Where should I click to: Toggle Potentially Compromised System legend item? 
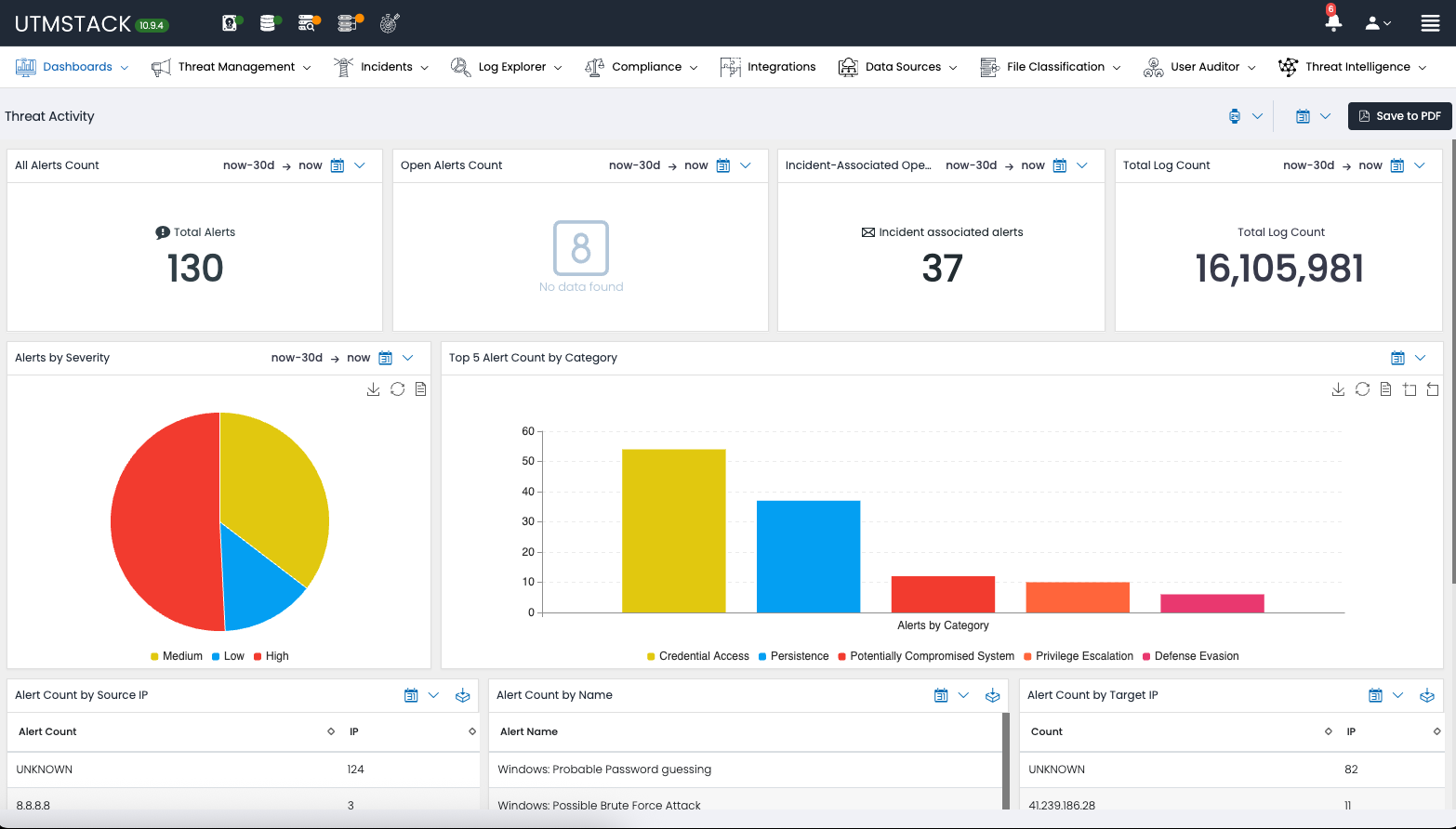[x=926, y=656]
